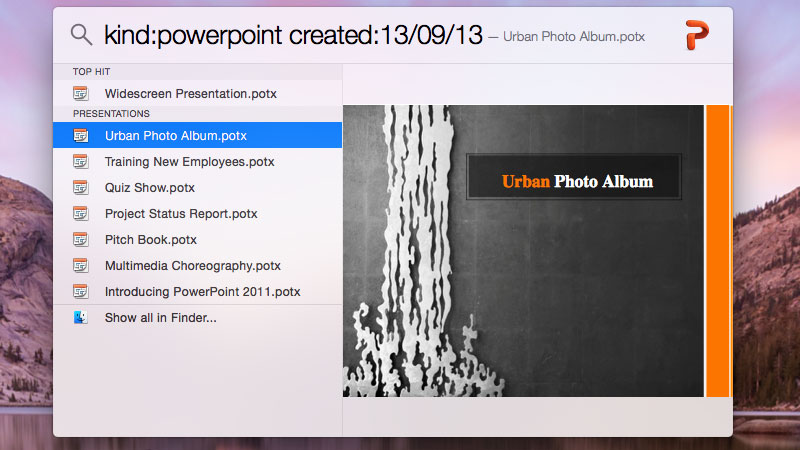Click the Quiz Show file icon
Viewport: 800px width, 450px height.
point(81,188)
